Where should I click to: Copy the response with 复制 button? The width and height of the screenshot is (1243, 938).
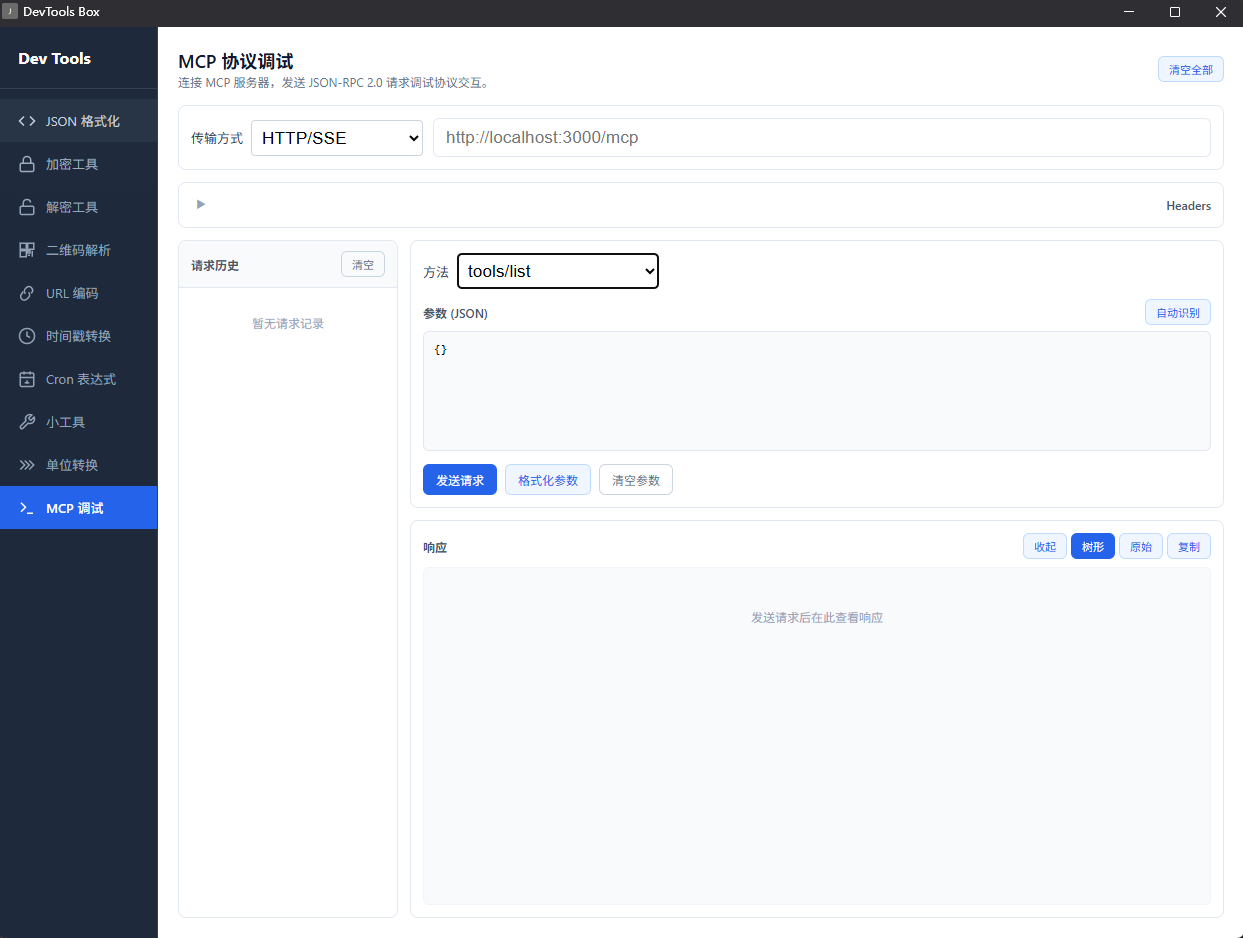coord(1189,547)
